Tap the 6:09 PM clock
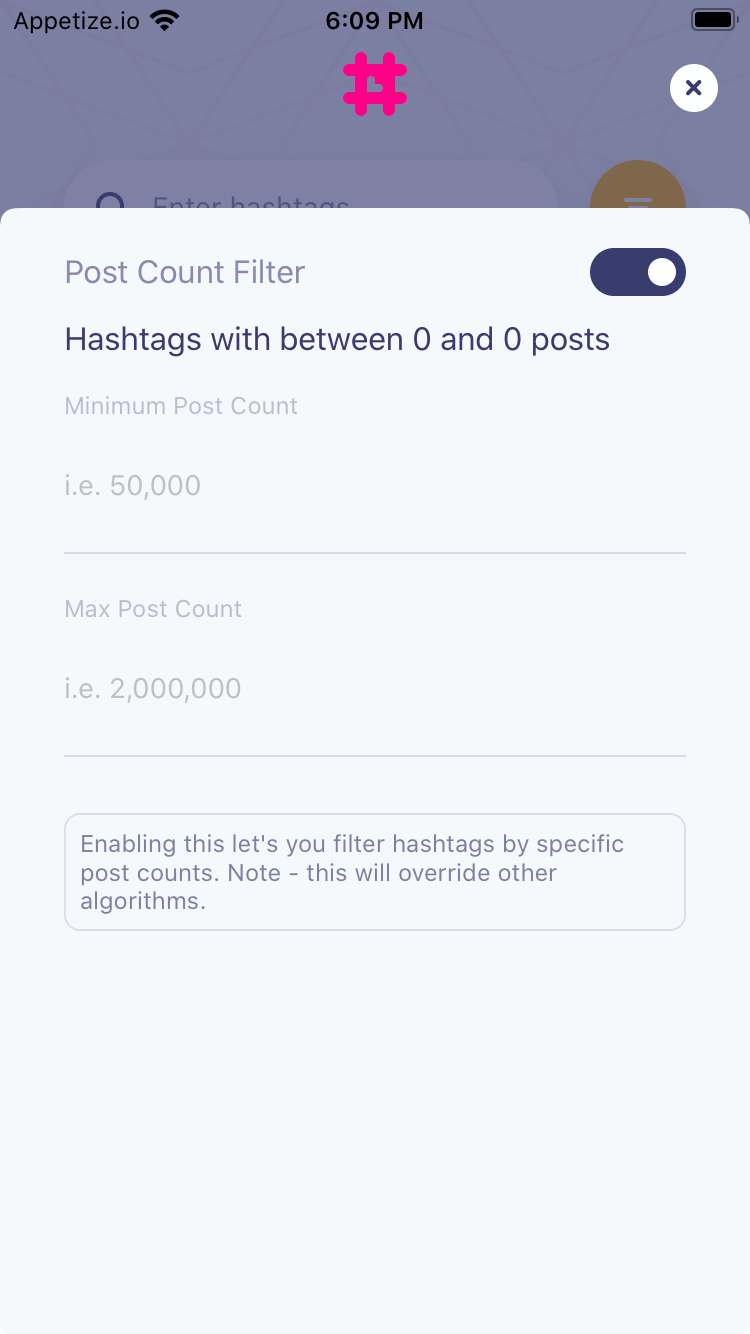This screenshot has width=750, height=1334. pyautogui.click(x=375, y=21)
